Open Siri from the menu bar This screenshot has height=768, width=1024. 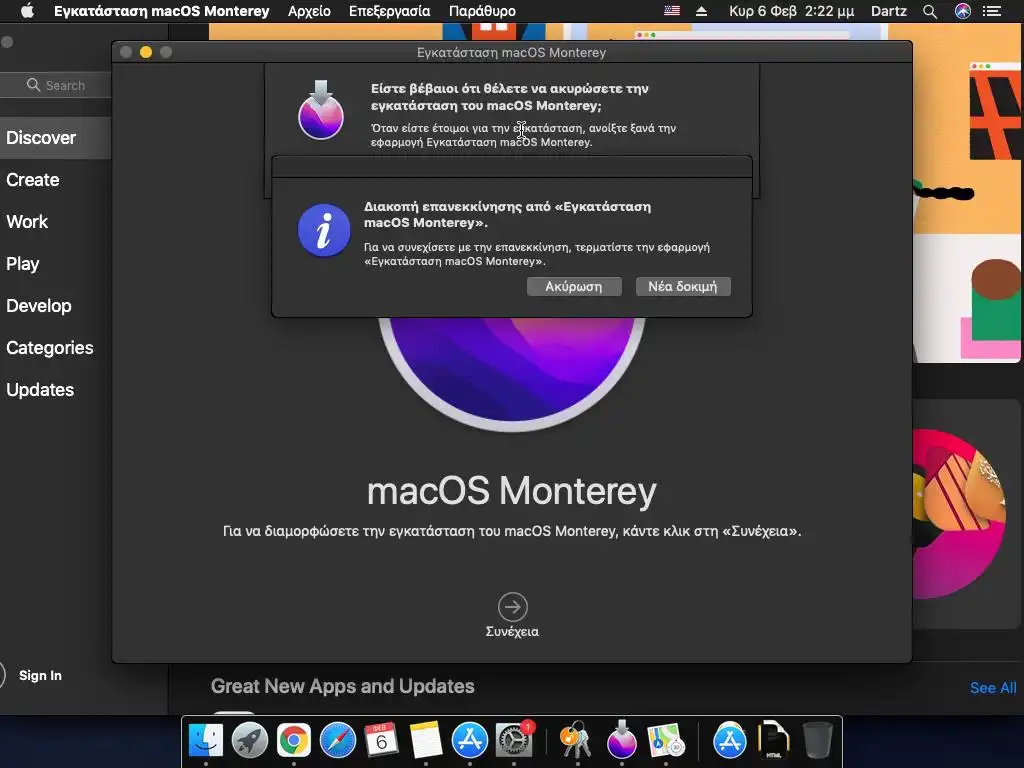point(963,11)
